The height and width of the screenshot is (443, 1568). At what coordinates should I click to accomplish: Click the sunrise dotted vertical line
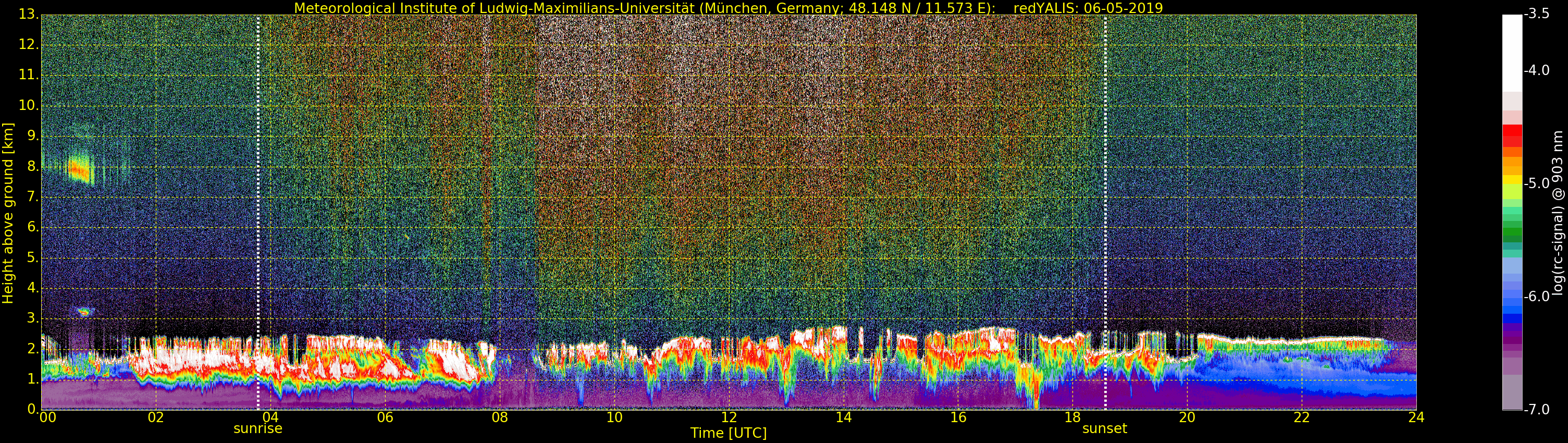click(x=258, y=212)
